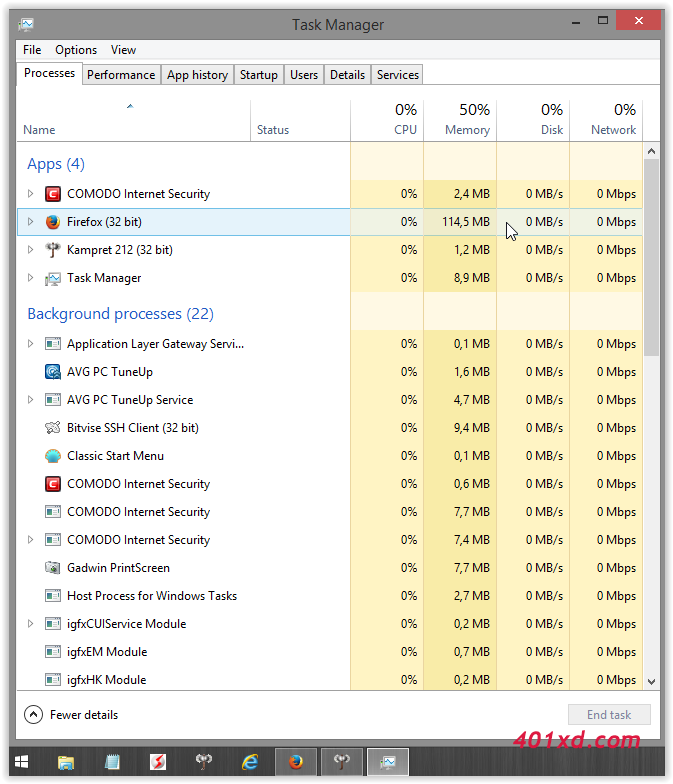The width and height of the screenshot is (673, 784).
Task: Click the igfxHK Module icon
Action: (52, 680)
